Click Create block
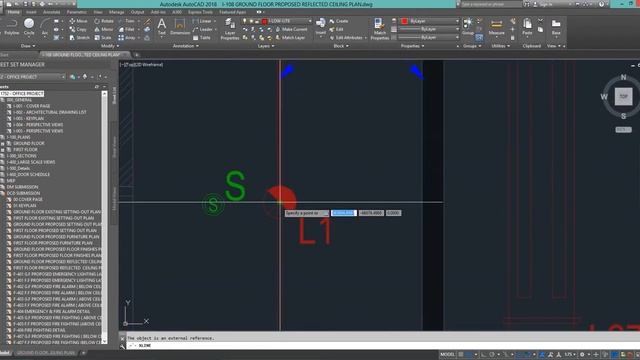 point(339,21)
